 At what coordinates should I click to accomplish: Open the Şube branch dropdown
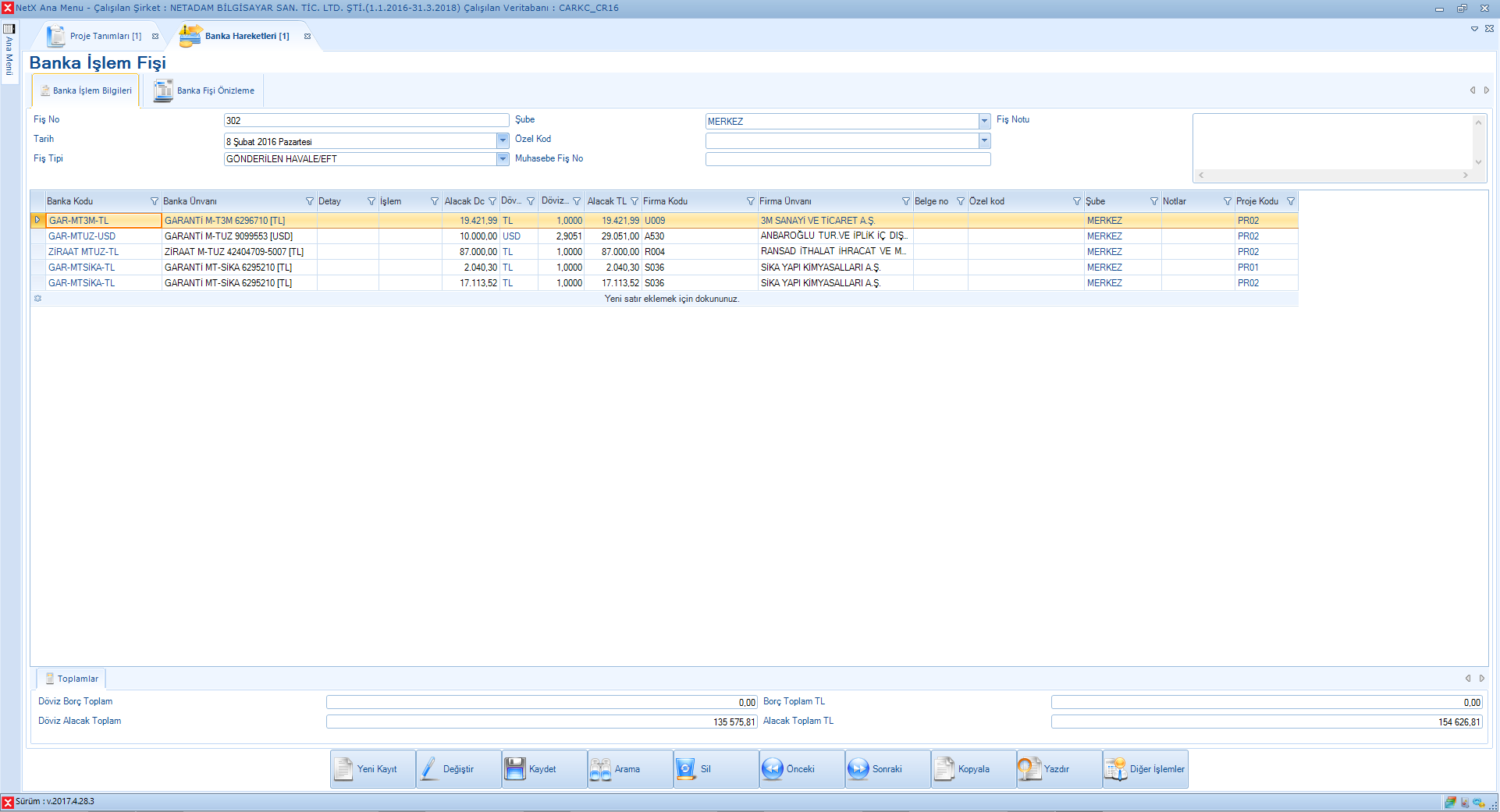(x=984, y=121)
